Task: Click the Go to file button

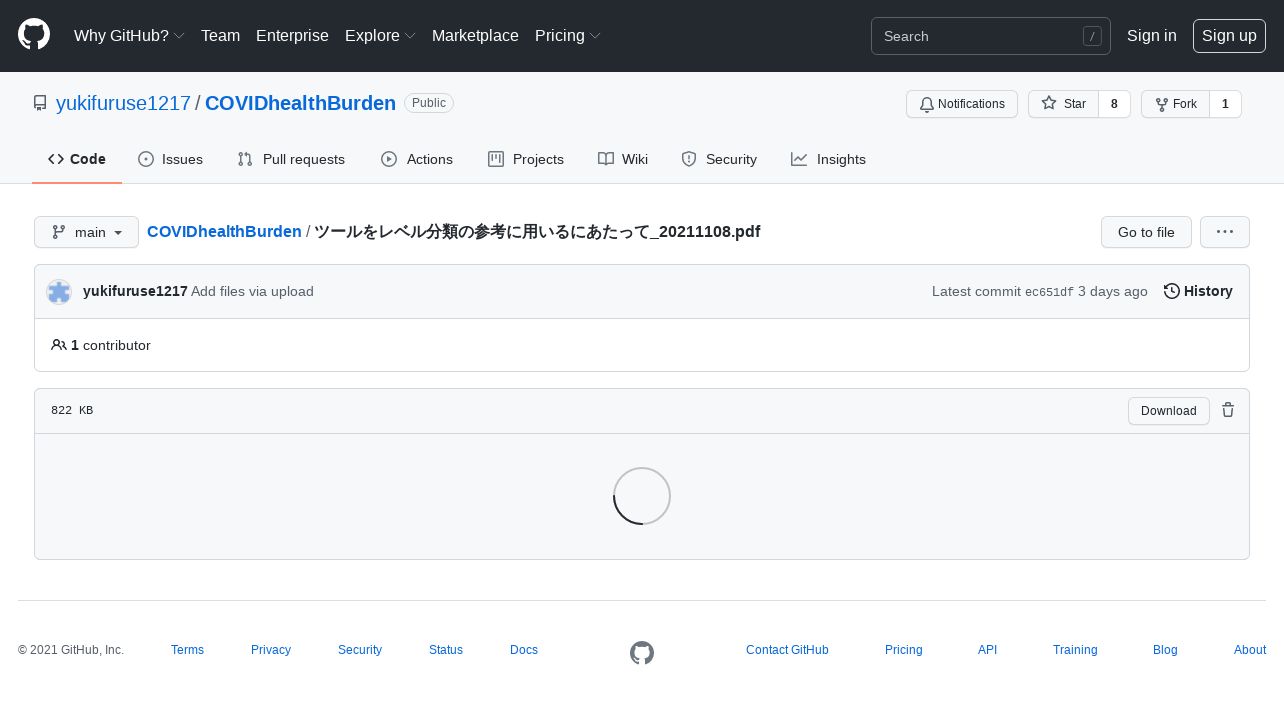Action: coord(1146,232)
